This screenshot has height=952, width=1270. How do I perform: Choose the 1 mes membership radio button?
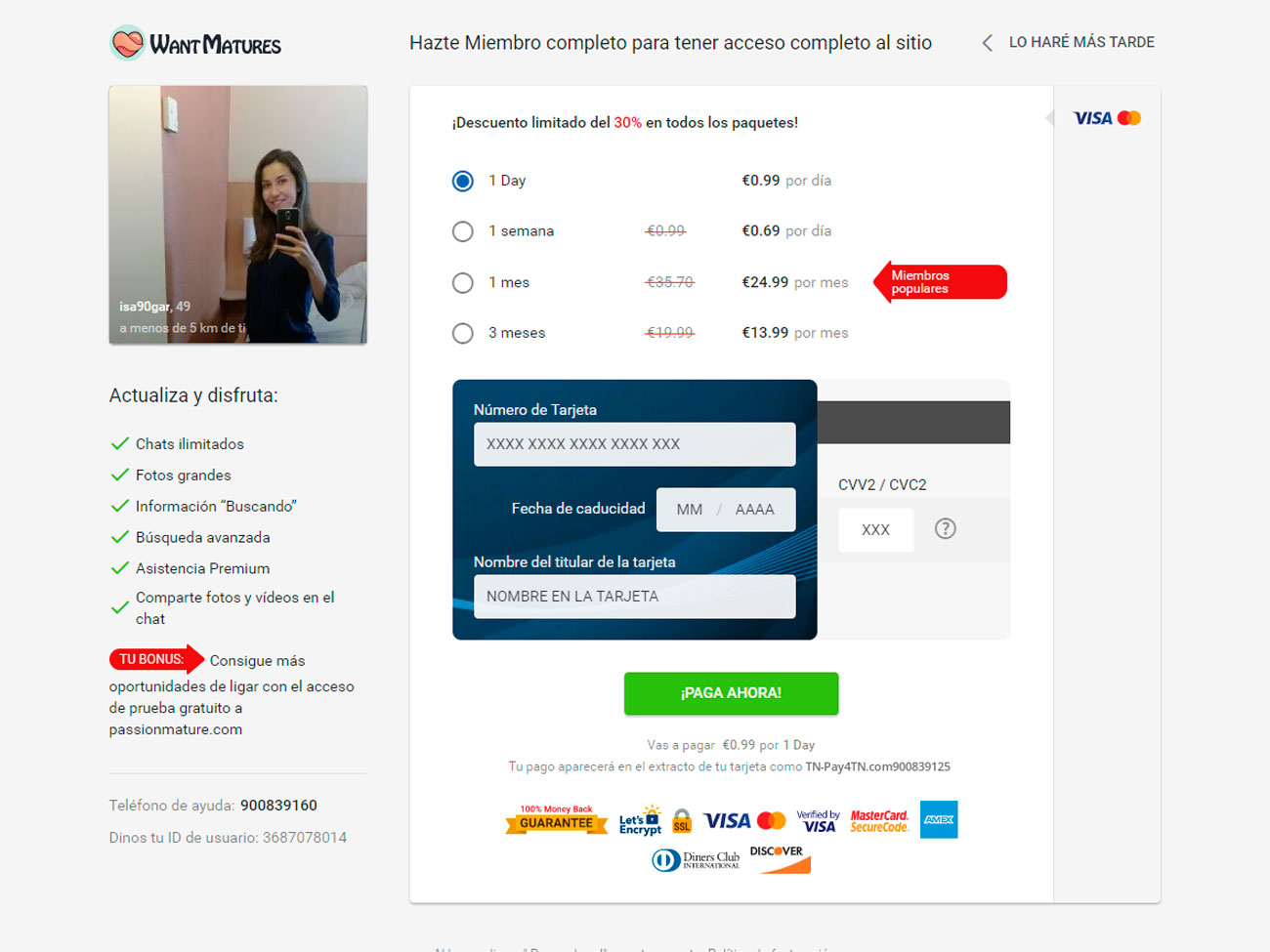click(463, 282)
